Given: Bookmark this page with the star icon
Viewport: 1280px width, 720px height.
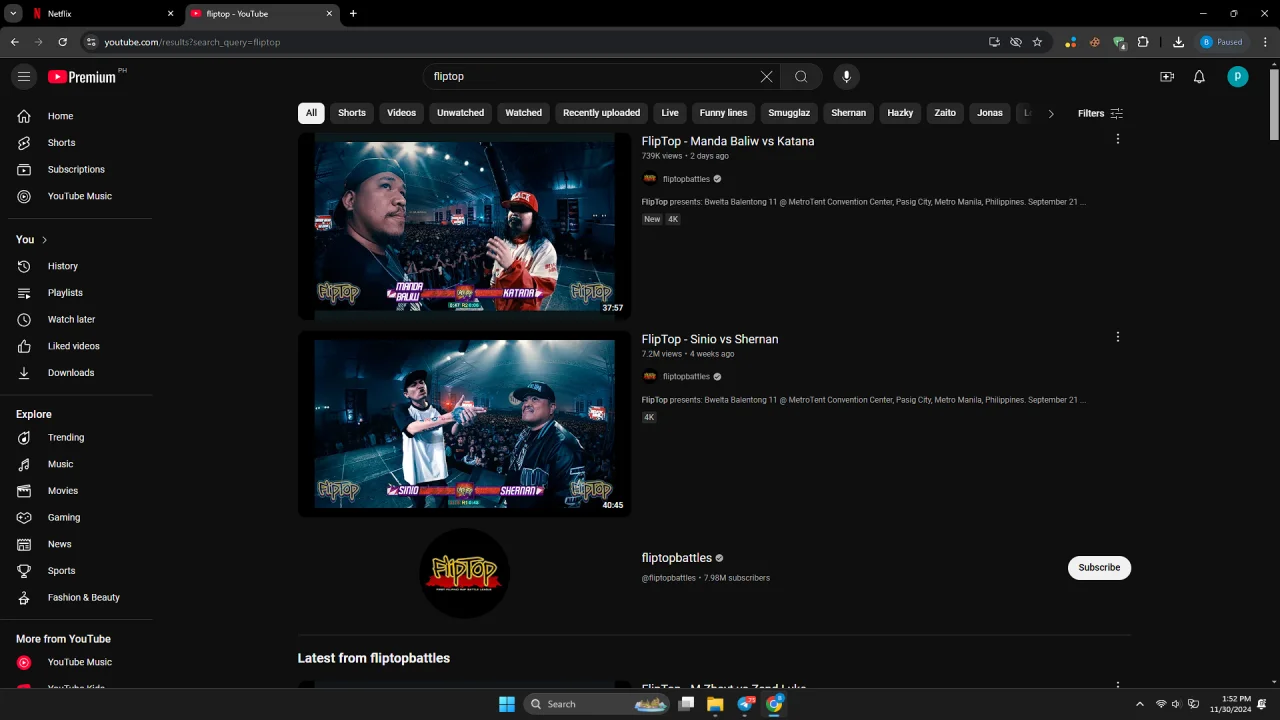Looking at the screenshot, I should pyautogui.click(x=1037, y=42).
